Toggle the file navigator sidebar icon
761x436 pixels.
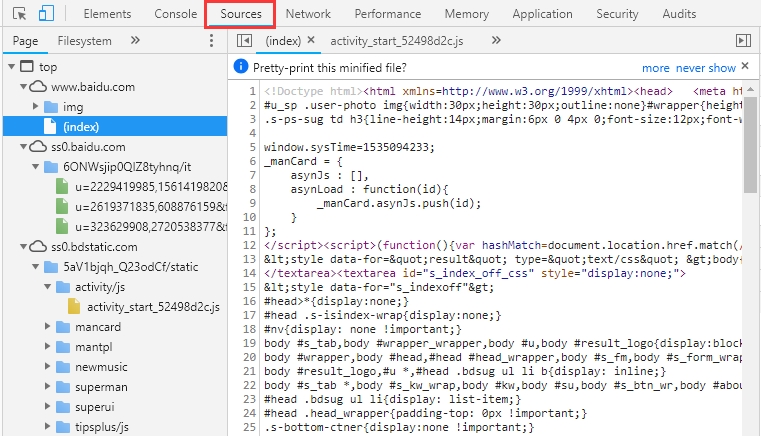[243, 40]
